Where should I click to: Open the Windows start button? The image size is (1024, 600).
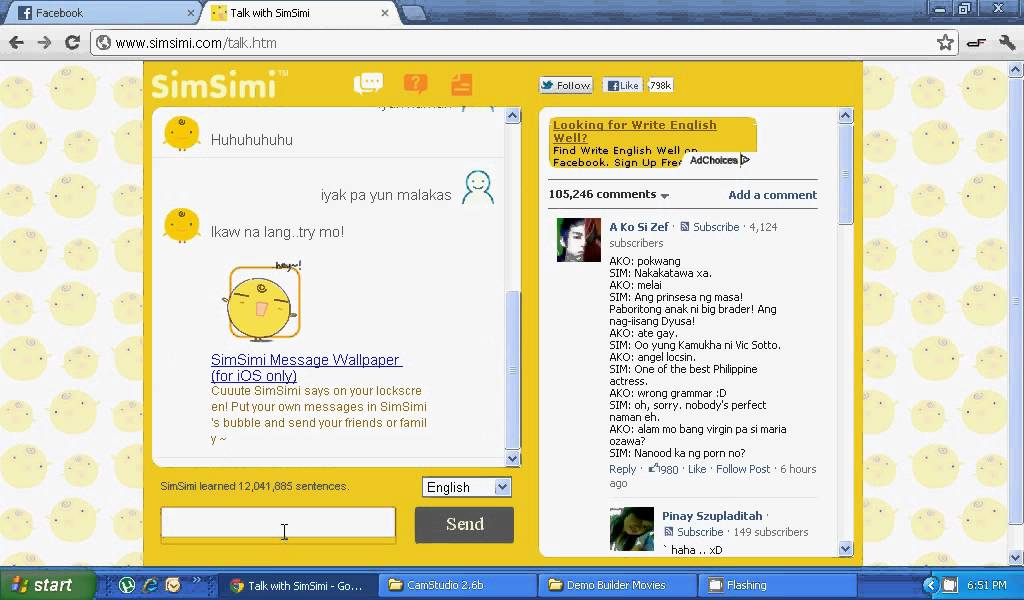tap(47, 585)
